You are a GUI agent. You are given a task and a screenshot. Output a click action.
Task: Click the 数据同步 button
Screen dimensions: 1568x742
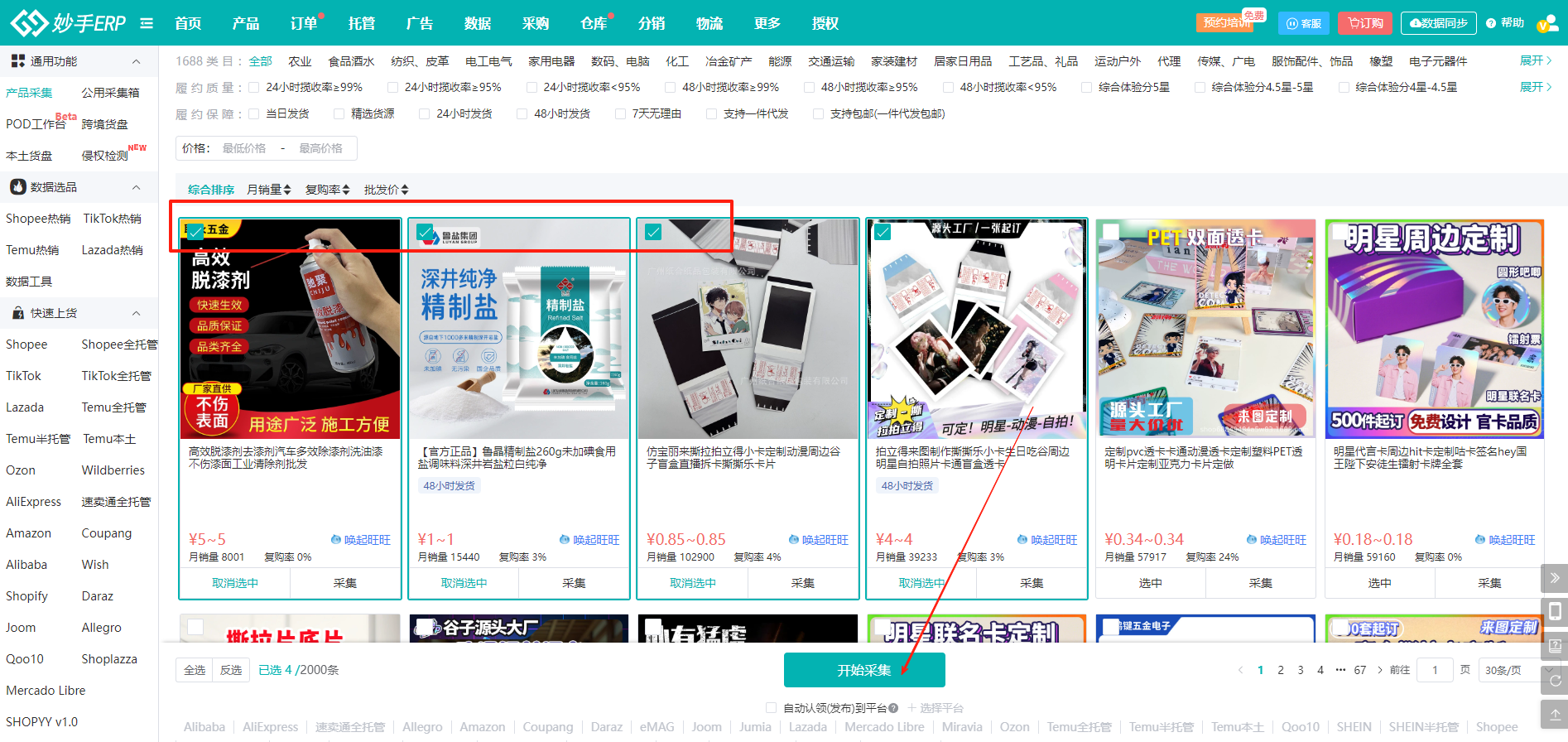pyautogui.click(x=1439, y=23)
